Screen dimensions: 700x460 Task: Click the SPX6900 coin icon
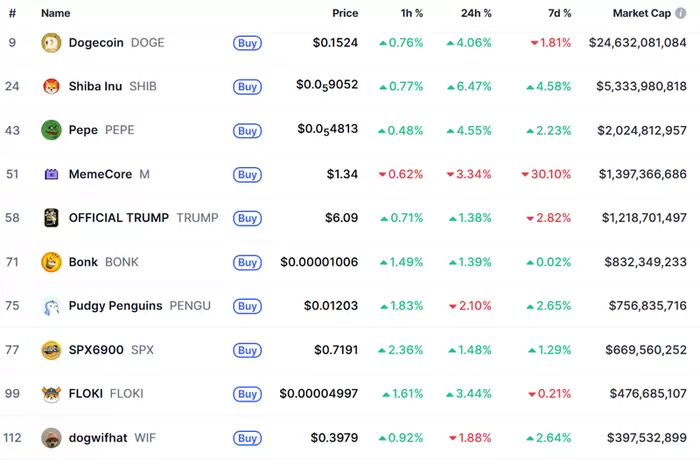point(51,350)
